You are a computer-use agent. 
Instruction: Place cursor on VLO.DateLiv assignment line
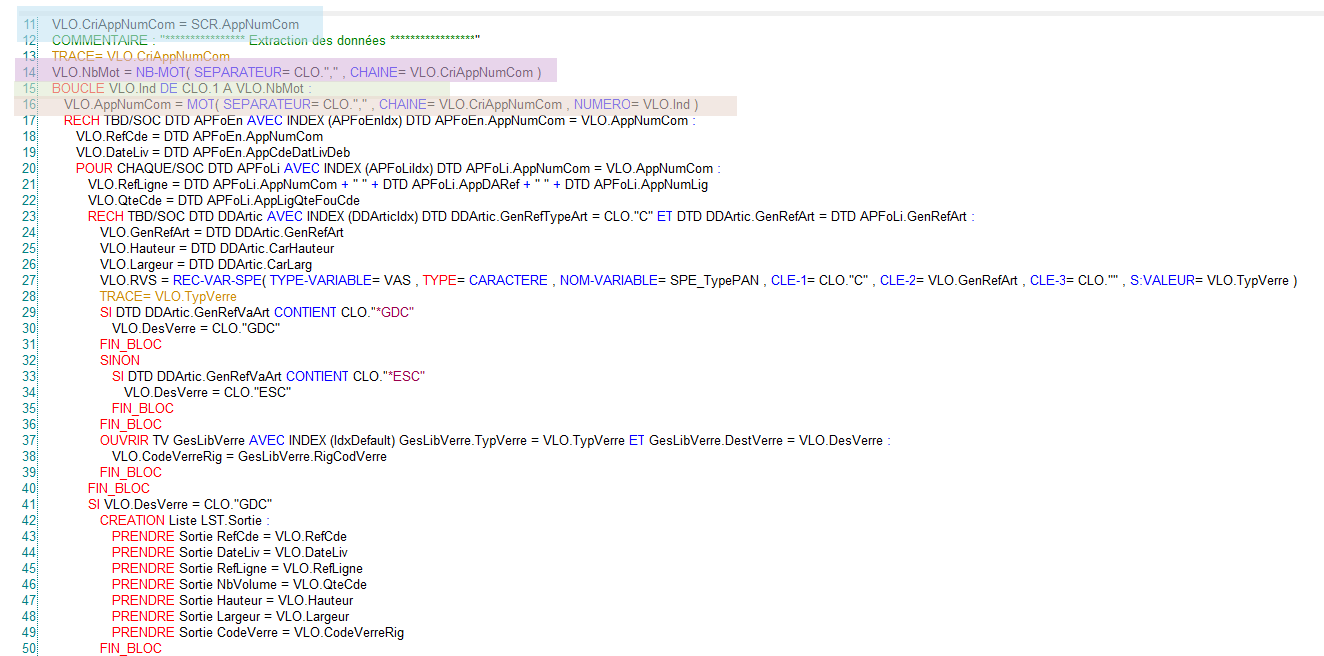click(212, 152)
